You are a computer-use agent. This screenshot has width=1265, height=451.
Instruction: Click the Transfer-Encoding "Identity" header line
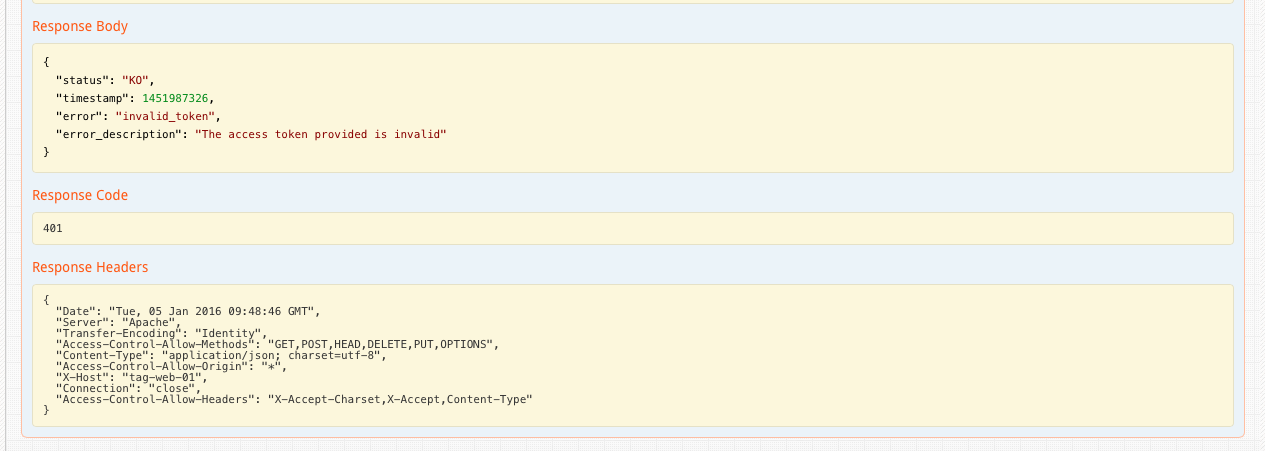[x=160, y=333]
